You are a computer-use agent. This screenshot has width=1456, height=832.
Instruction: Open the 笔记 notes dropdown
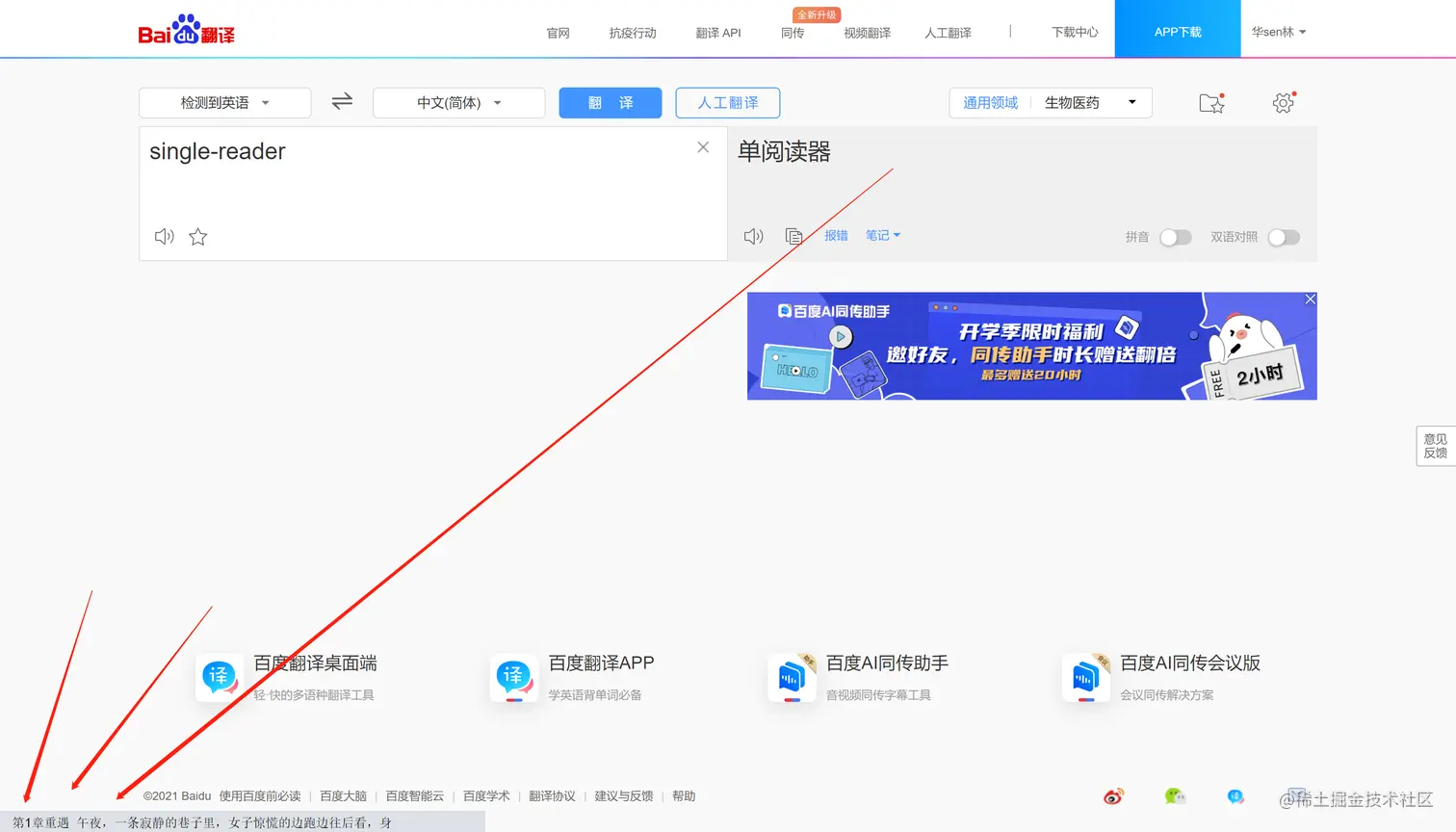tap(882, 235)
